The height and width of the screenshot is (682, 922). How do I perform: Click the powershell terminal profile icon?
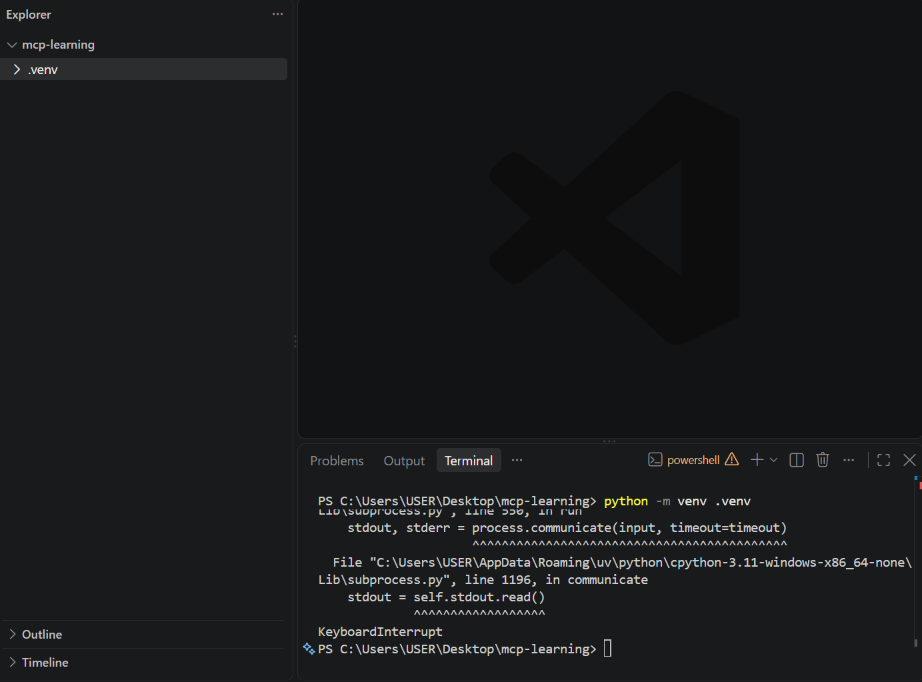pyautogui.click(x=655, y=460)
